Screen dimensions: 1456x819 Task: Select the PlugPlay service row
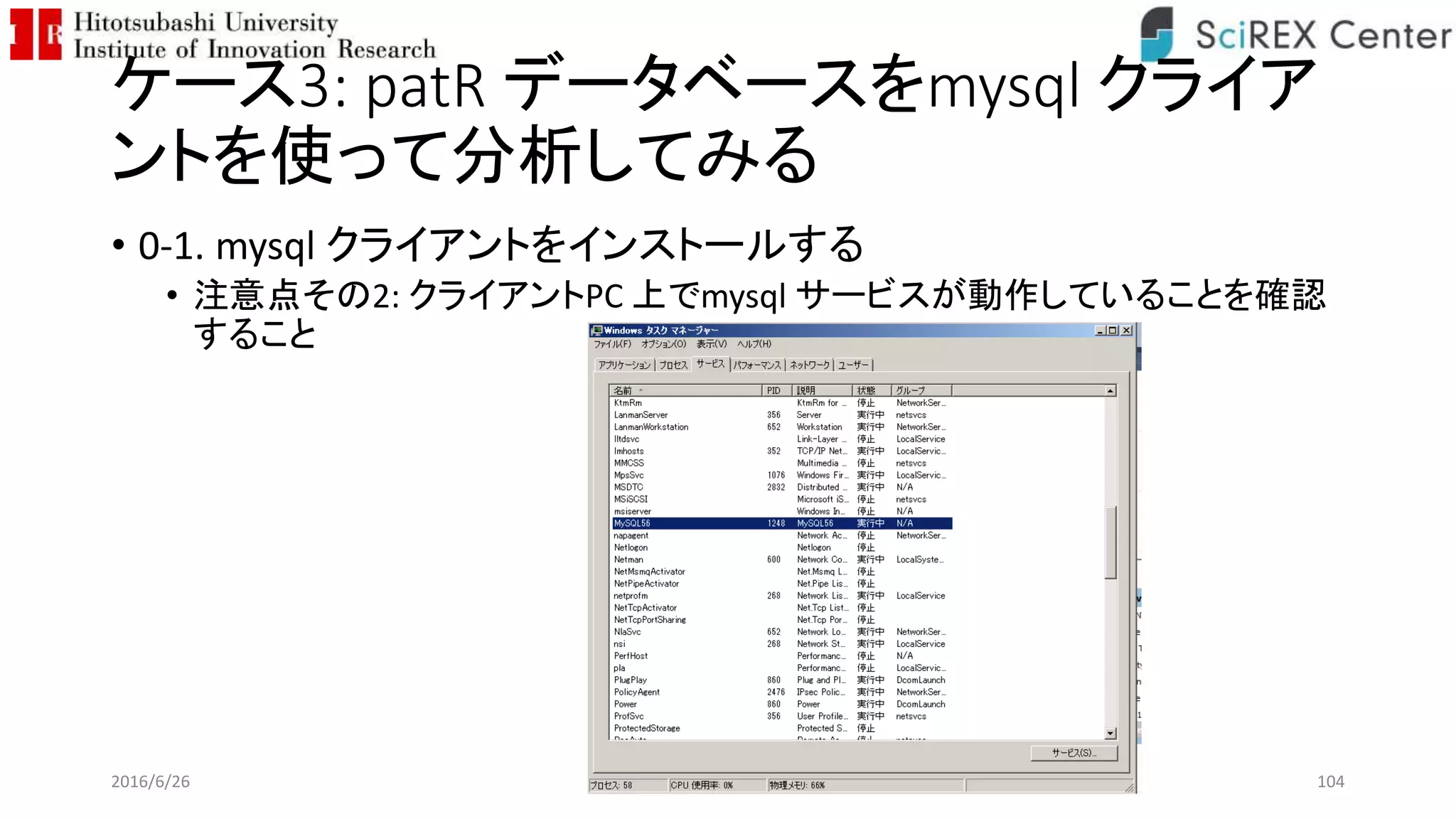pyautogui.click(x=782, y=680)
